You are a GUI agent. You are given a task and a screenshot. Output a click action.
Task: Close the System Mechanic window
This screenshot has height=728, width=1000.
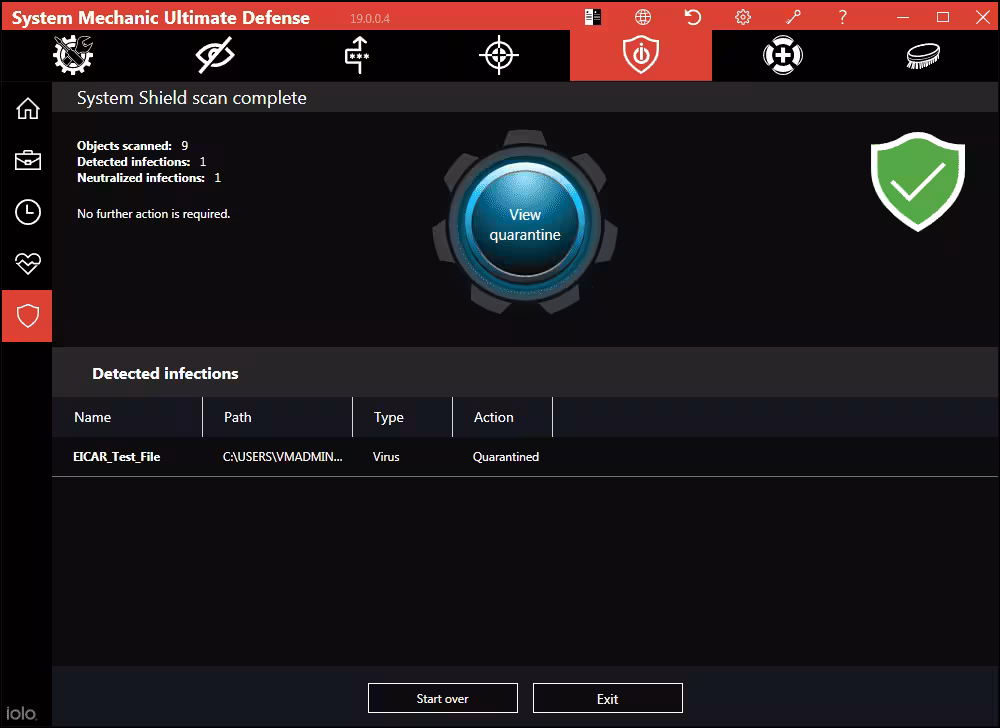(x=983, y=17)
